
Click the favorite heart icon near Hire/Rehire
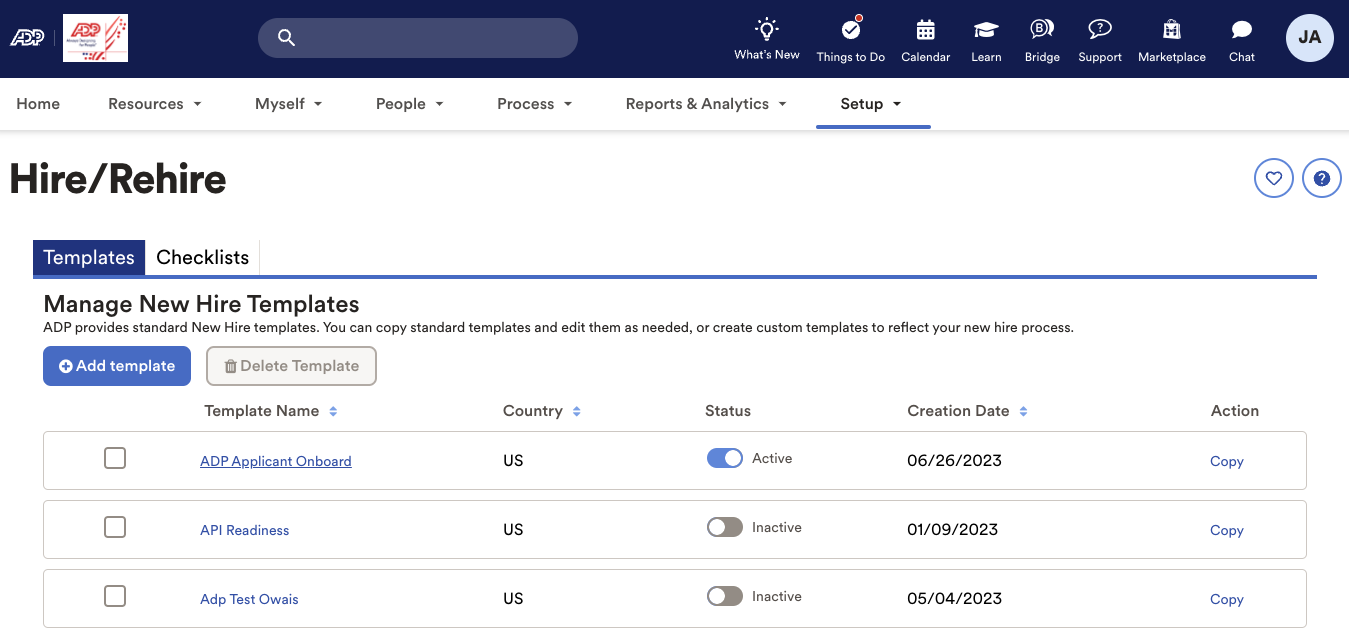point(1273,177)
